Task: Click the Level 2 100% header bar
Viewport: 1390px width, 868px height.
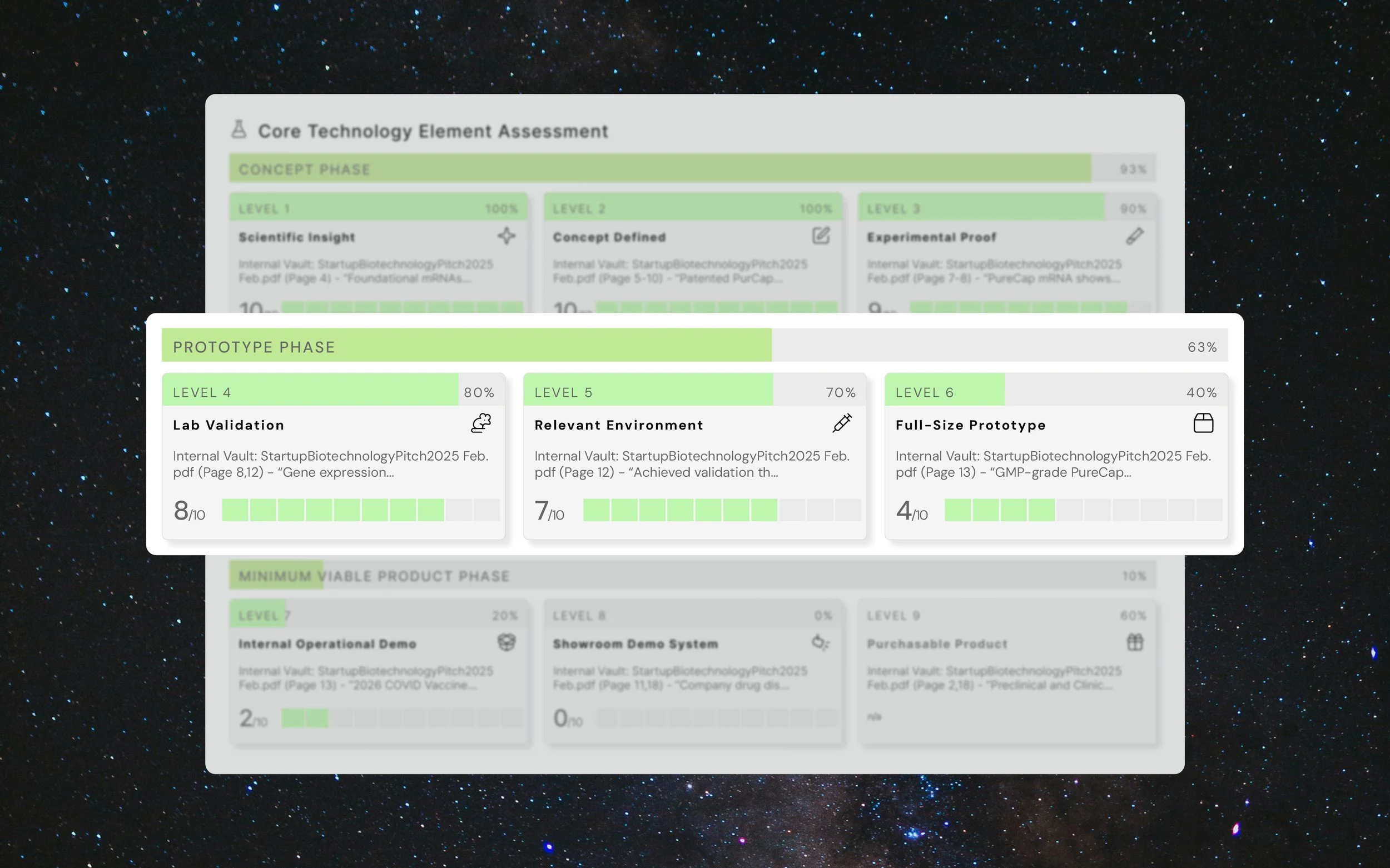Action: coord(693,207)
